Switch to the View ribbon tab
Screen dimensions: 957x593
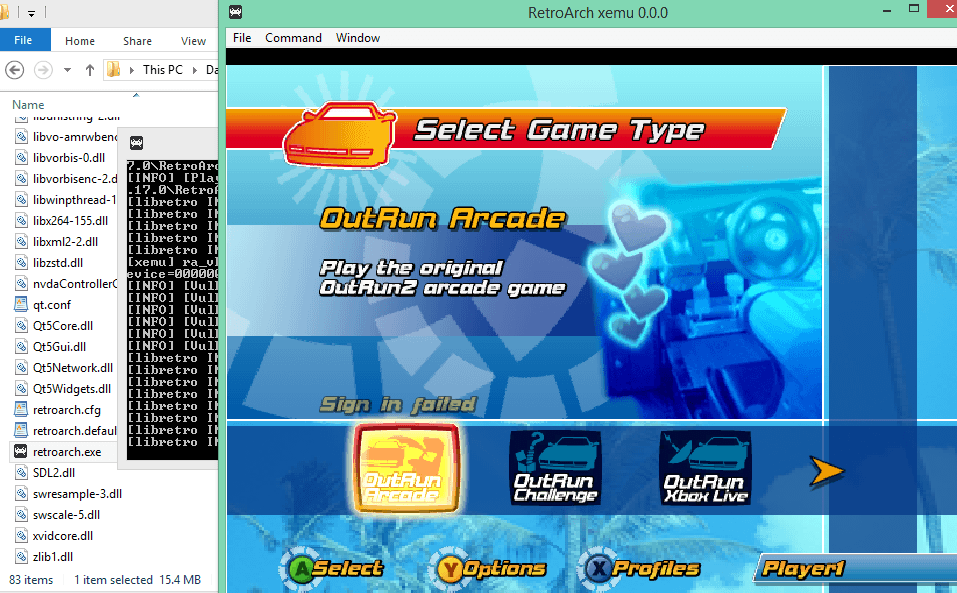(x=193, y=41)
